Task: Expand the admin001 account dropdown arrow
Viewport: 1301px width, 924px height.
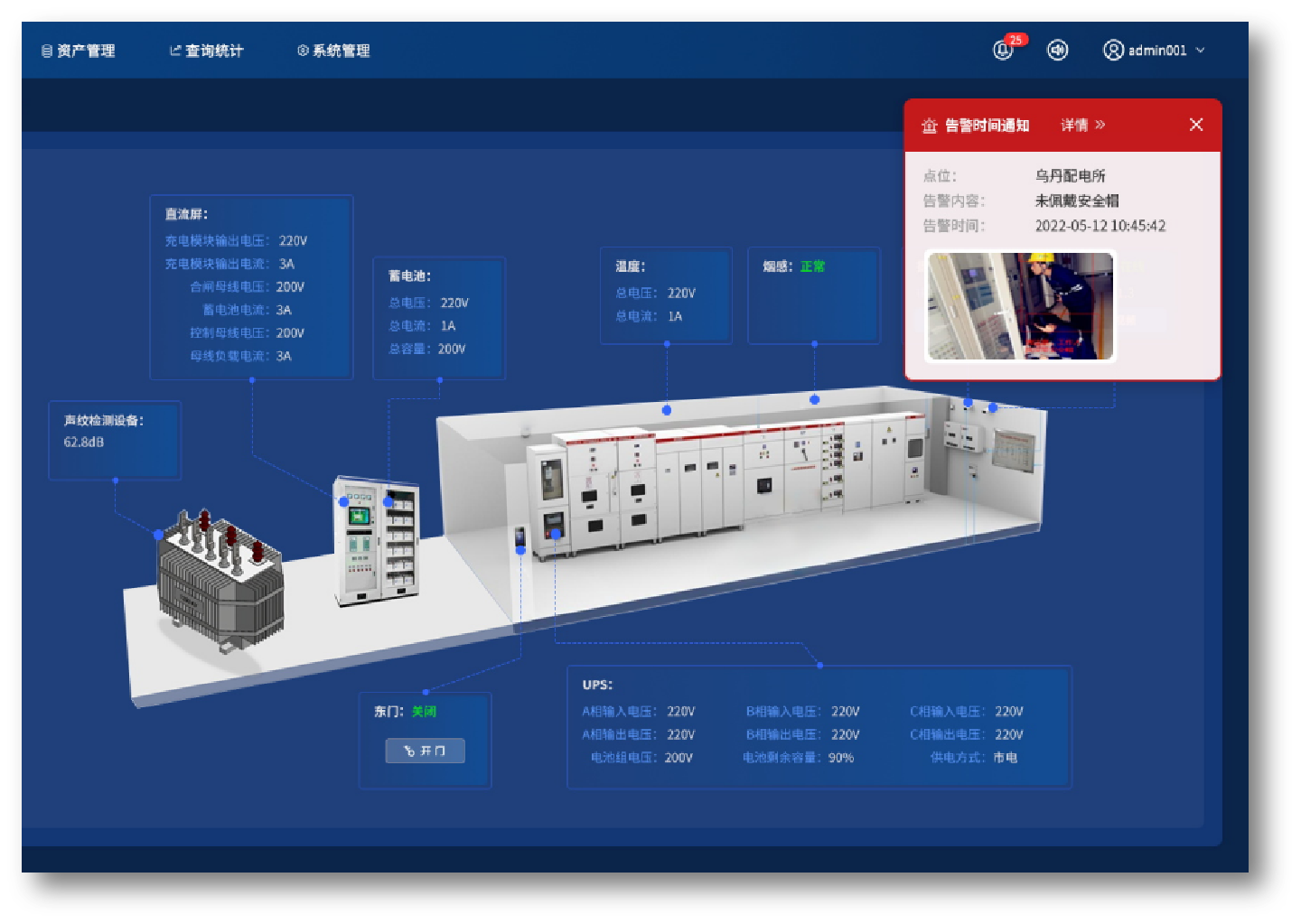Action: click(x=1201, y=51)
